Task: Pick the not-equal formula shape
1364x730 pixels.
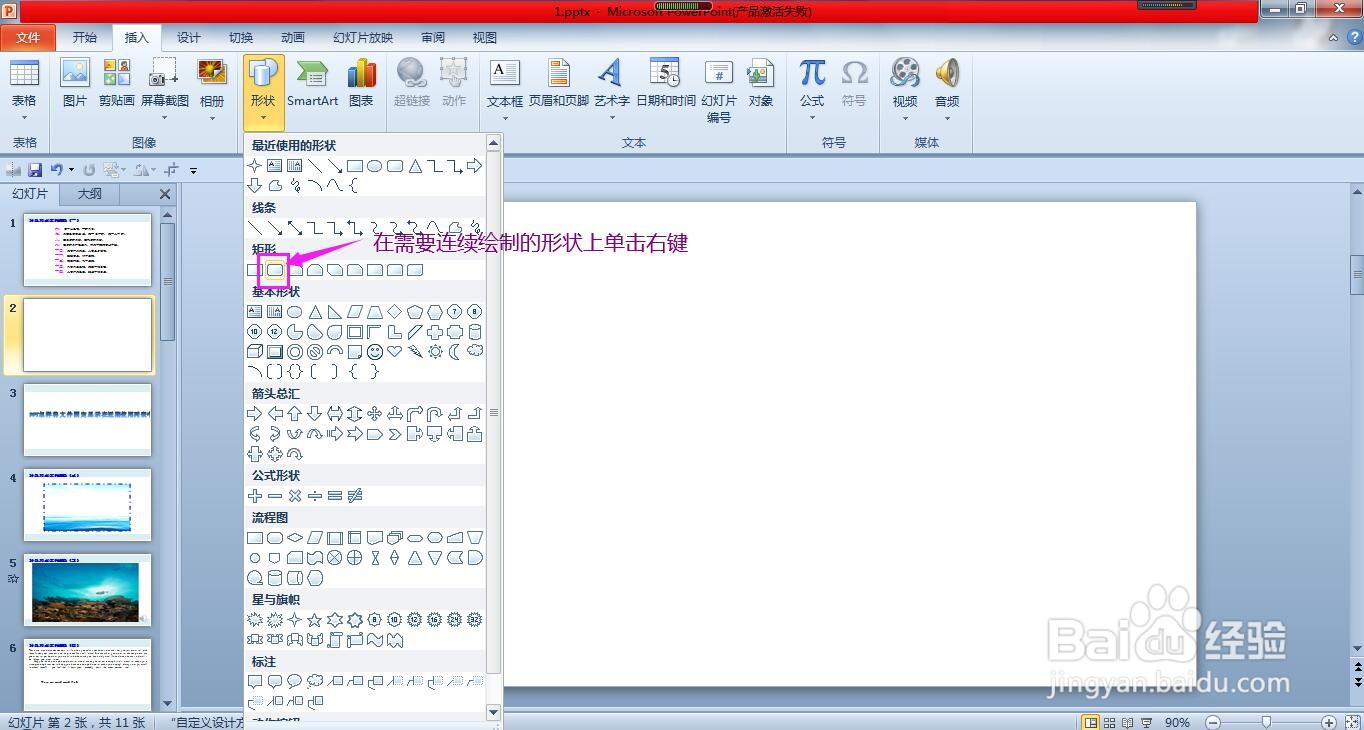Action: click(355, 496)
